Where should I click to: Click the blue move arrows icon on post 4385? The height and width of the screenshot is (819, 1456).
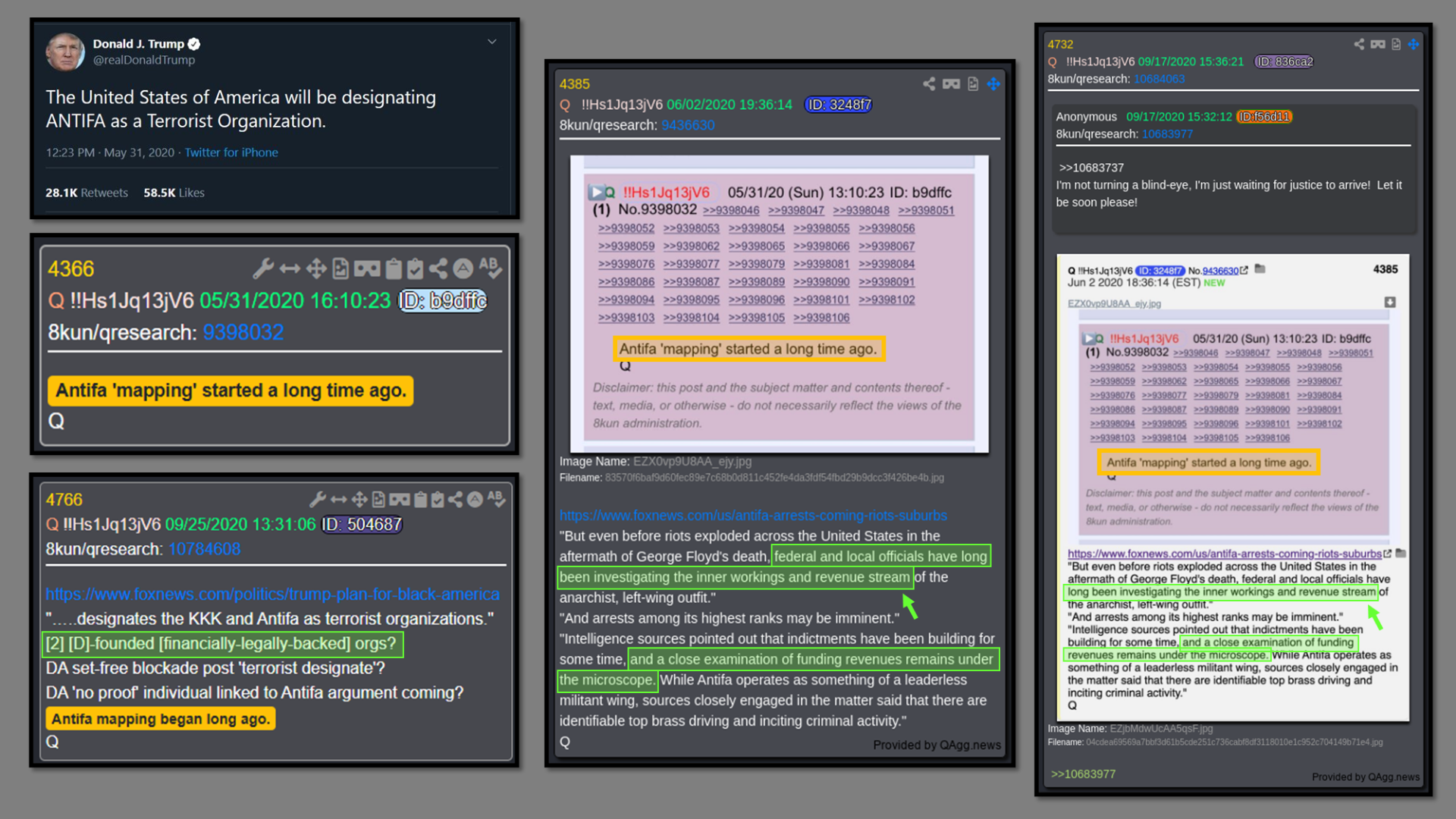click(x=993, y=84)
